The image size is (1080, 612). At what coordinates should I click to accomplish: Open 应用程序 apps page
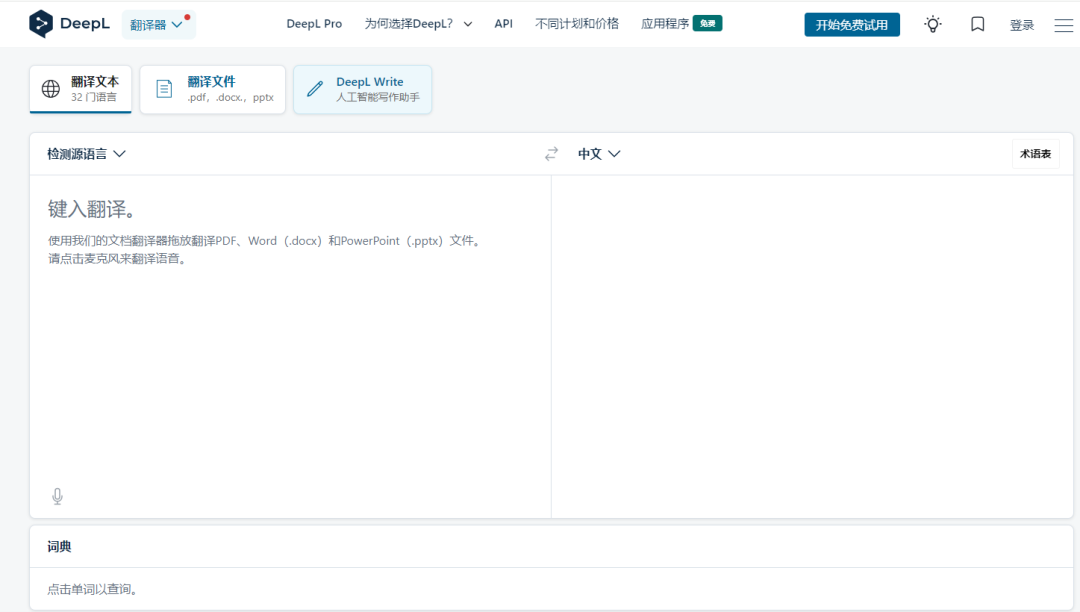click(x=665, y=24)
